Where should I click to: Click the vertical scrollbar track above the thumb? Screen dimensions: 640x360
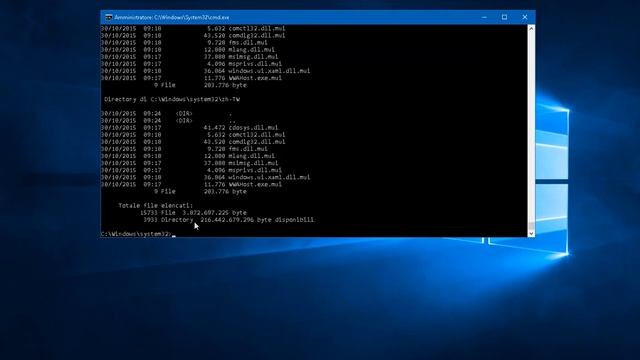pyautogui.click(x=531, y=127)
